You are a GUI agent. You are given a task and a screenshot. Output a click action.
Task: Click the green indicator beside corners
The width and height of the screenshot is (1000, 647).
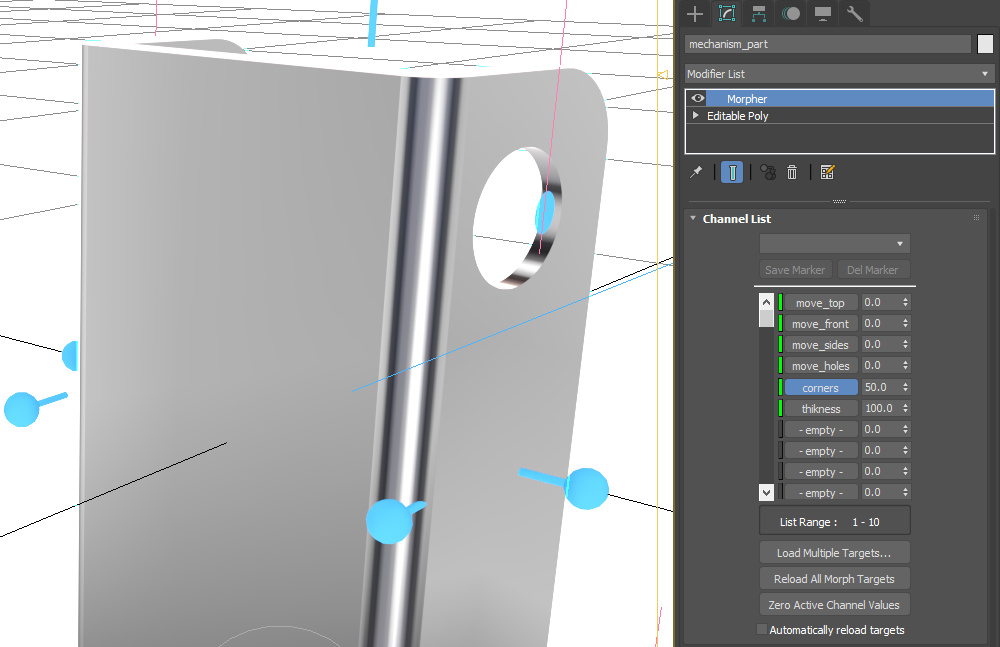pyautogui.click(x=780, y=387)
